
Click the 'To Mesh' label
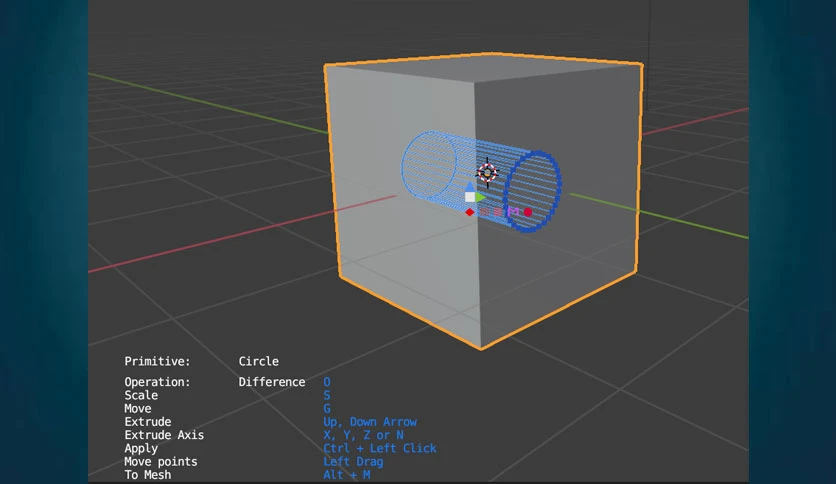click(x=148, y=475)
